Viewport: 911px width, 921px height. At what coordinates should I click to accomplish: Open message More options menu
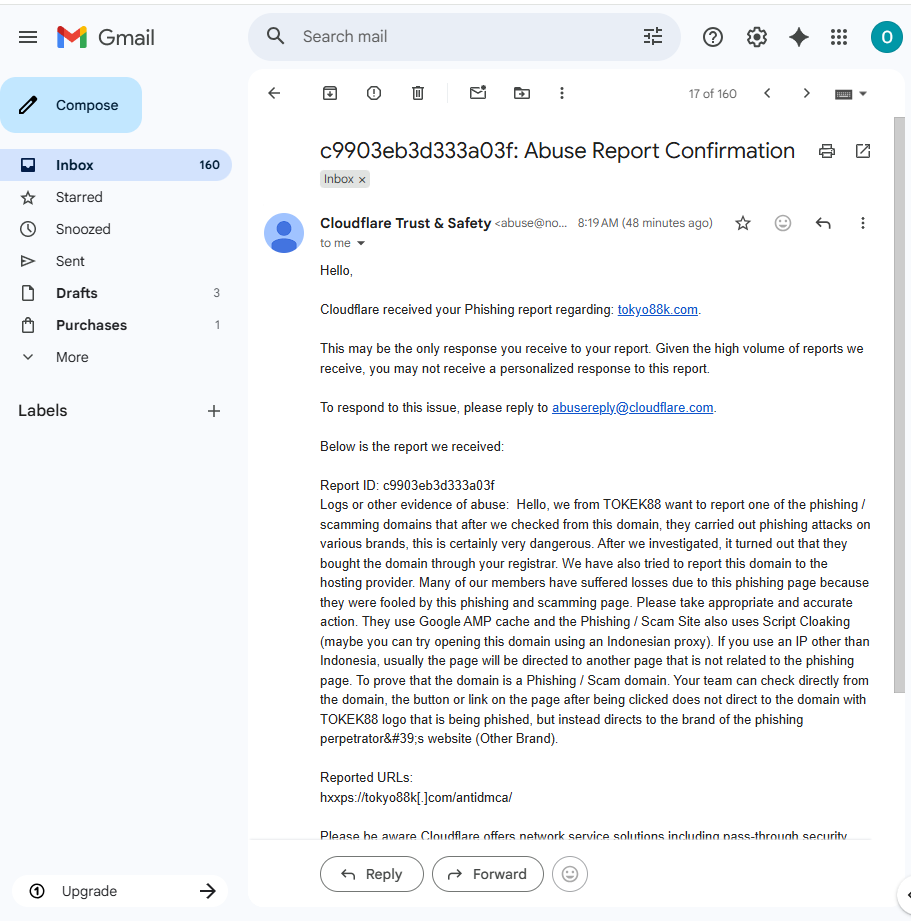click(x=862, y=223)
